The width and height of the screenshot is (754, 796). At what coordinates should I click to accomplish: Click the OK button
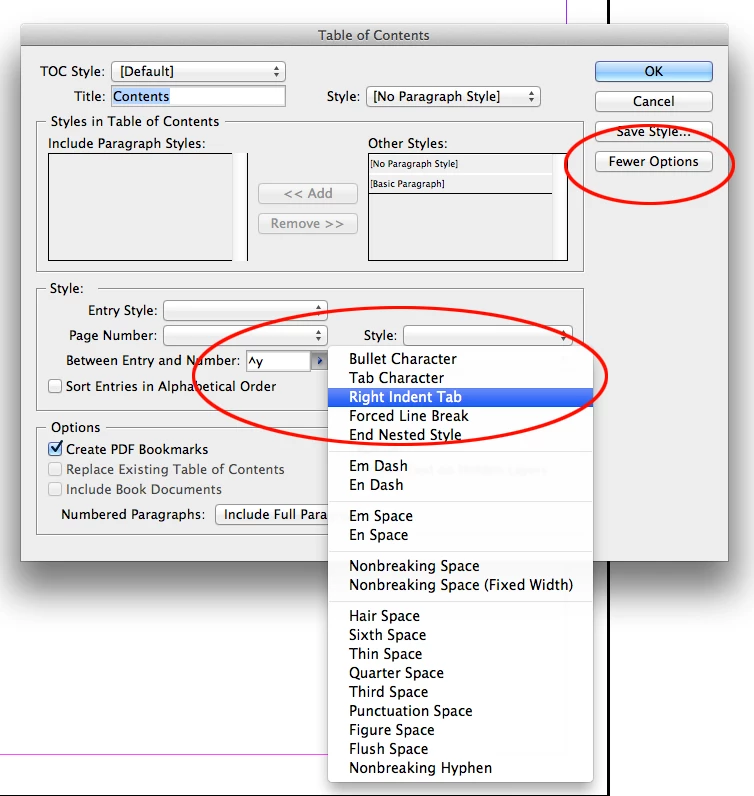point(653,72)
